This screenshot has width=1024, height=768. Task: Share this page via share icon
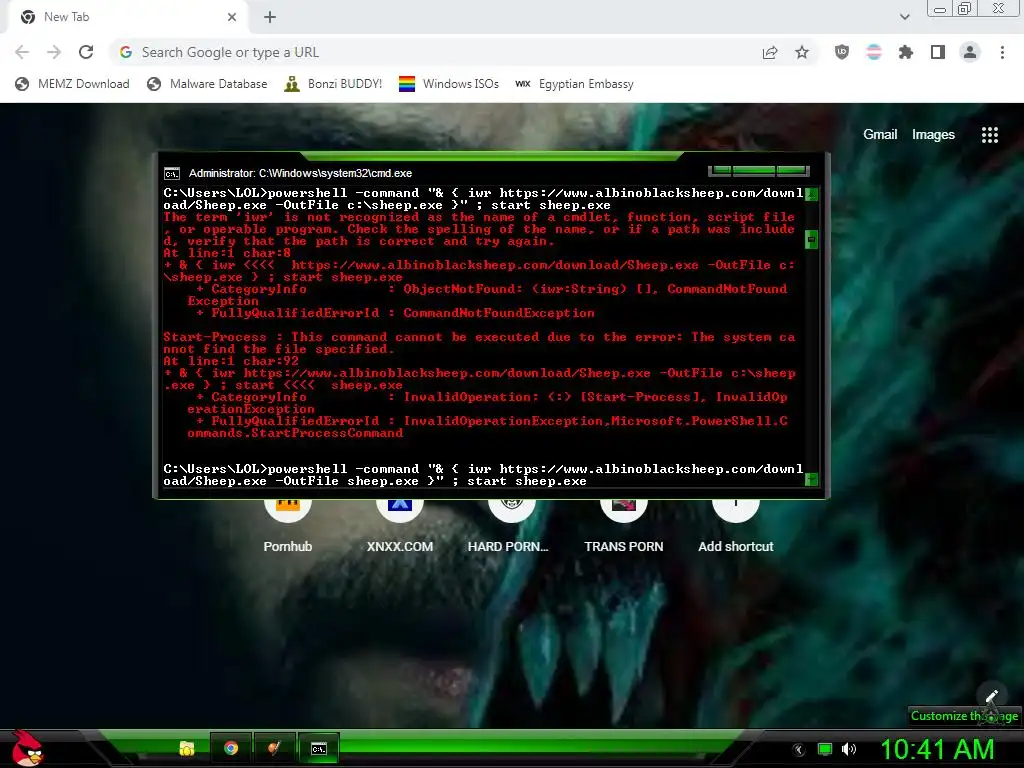point(770,52)
